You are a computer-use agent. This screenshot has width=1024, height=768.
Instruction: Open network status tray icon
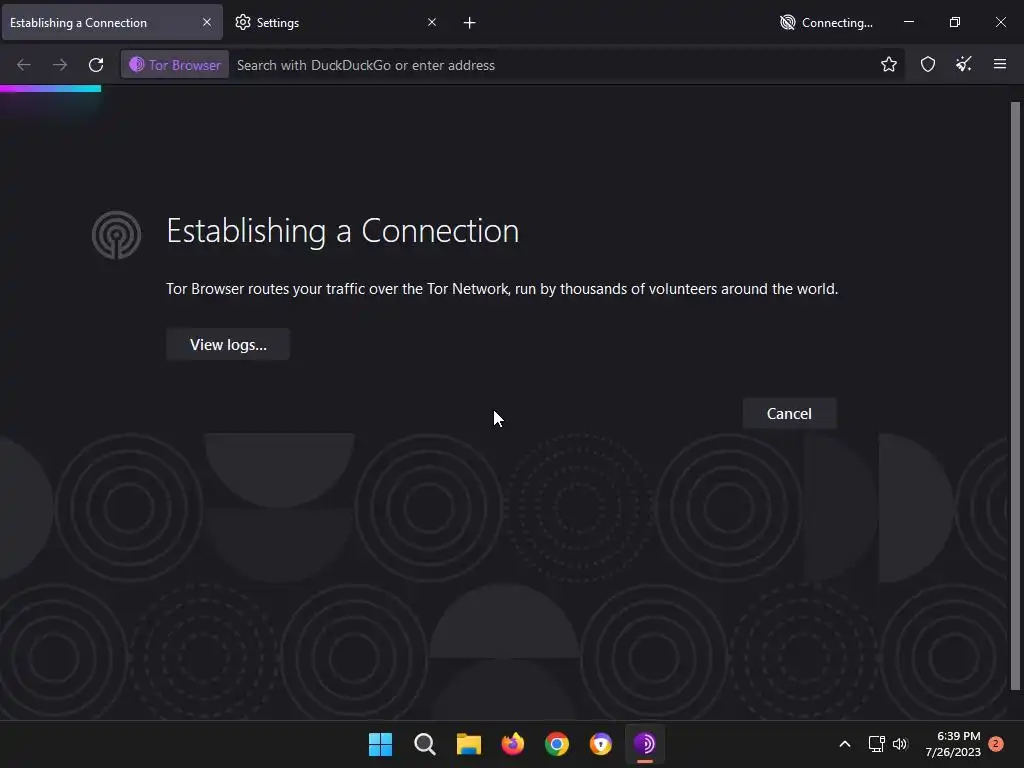pyautogui.click(x=876, y=744)
